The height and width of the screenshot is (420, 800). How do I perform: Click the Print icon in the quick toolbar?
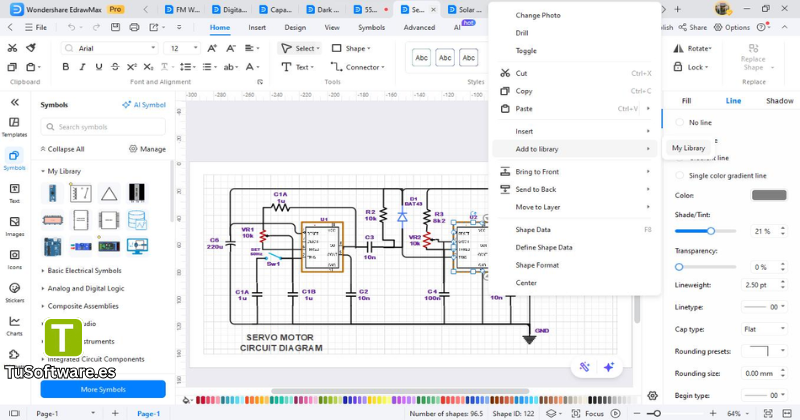[134, 27]
